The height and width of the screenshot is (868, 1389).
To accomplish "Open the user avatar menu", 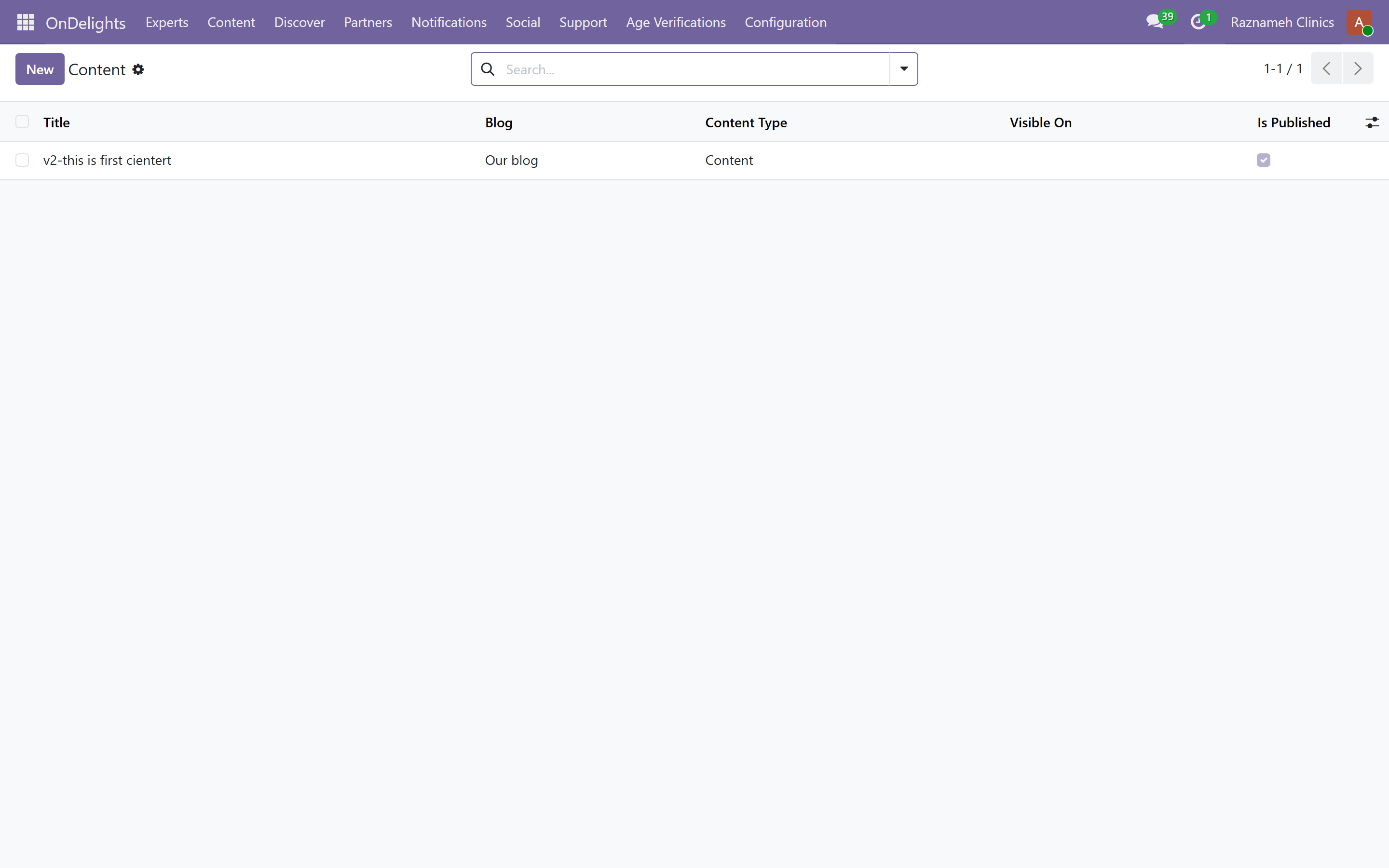I will point(1359,22).
